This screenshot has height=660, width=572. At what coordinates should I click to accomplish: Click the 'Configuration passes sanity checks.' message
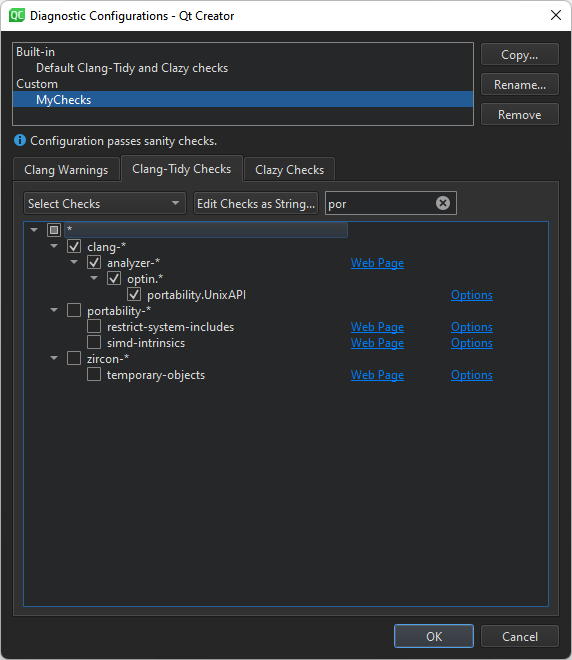(124, 141)
